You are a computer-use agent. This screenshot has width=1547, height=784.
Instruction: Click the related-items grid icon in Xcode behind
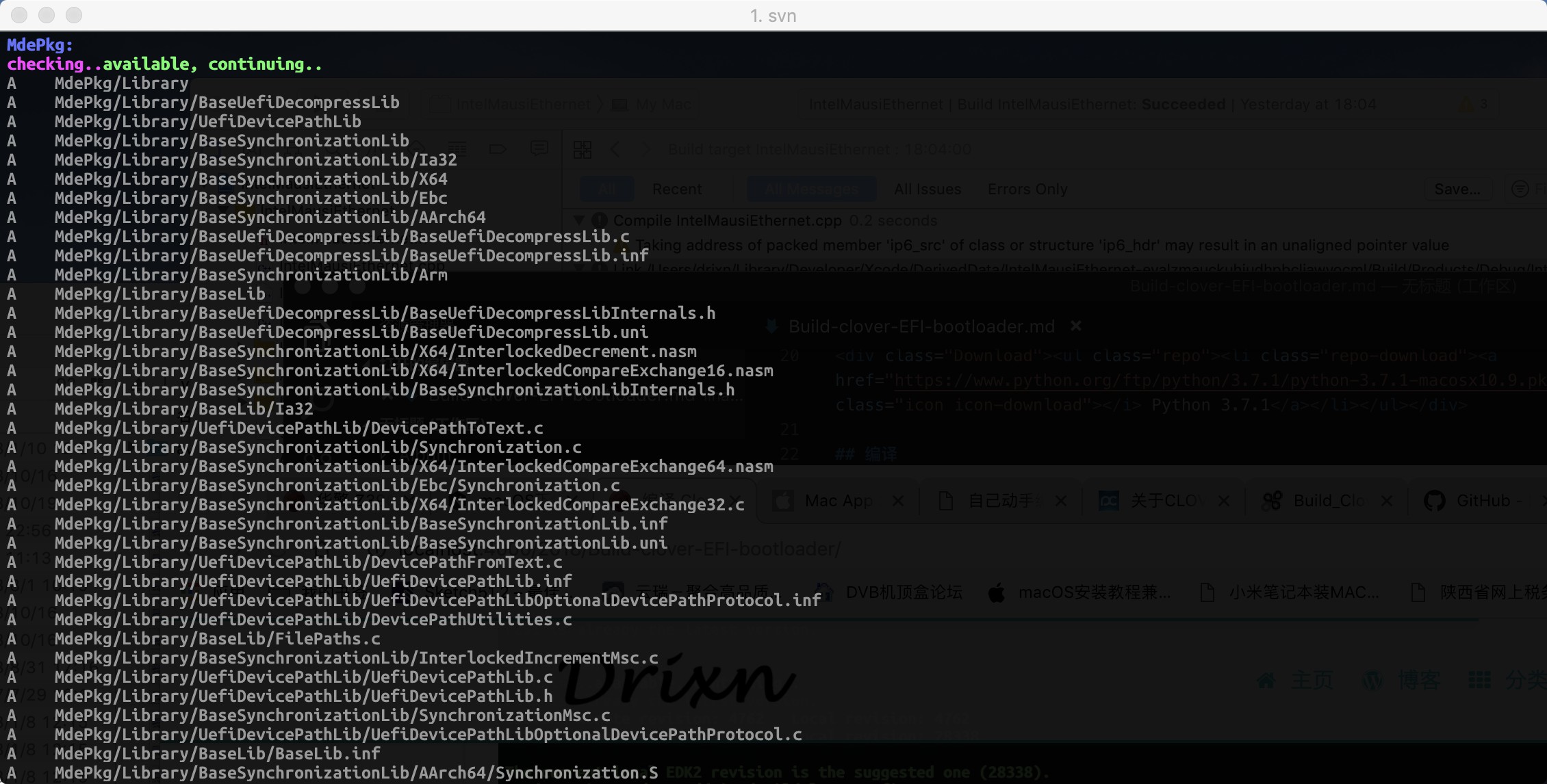(583, 149)
